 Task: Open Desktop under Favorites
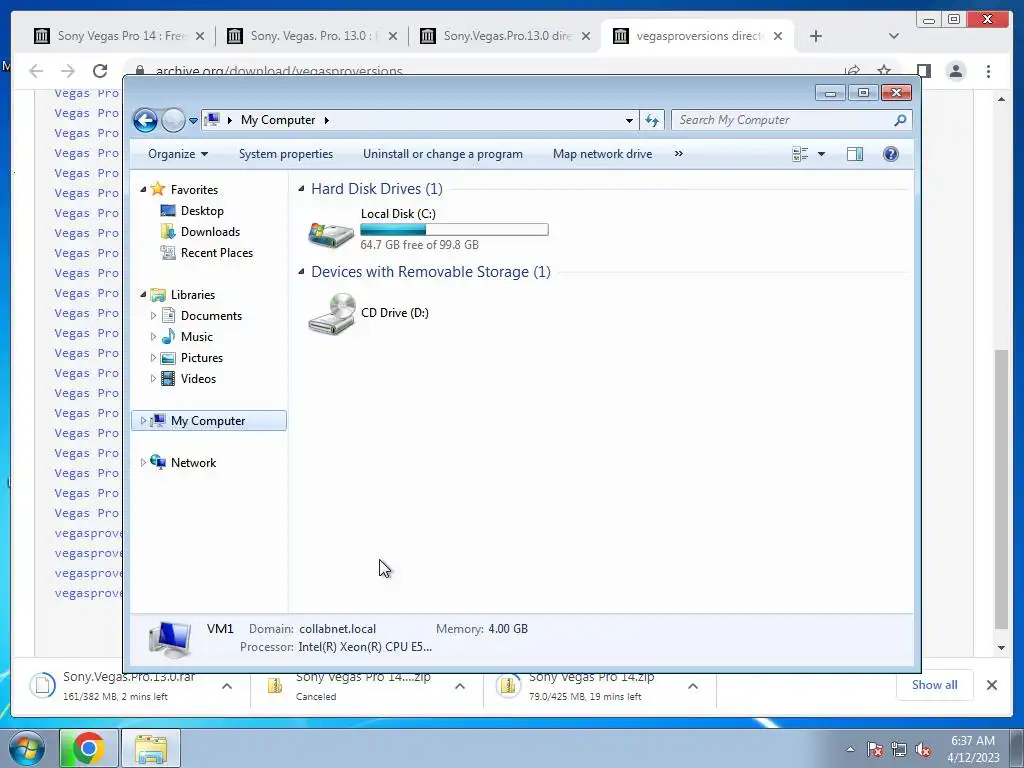click(x=202, y=211)
